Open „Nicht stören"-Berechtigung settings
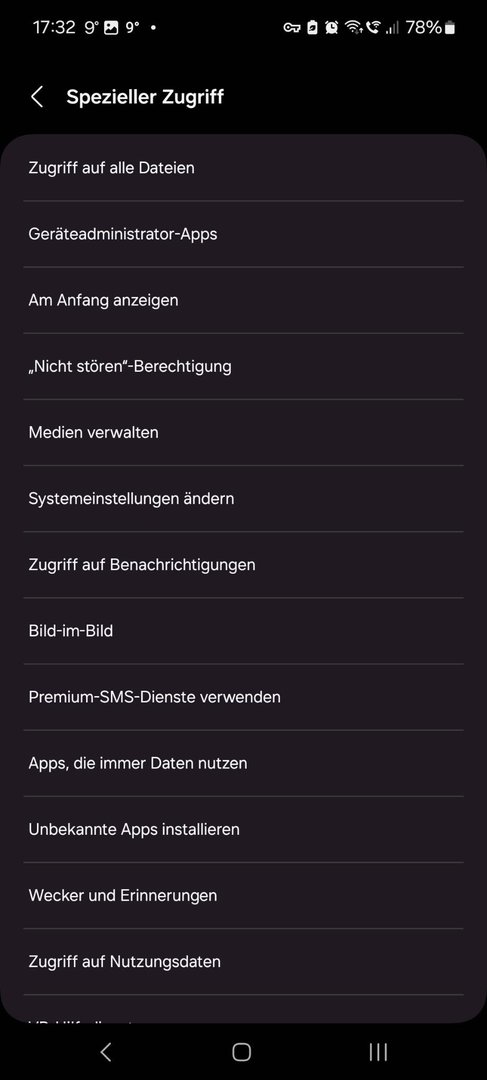Viewport: 487px width, 1080px height. (243, 366)
